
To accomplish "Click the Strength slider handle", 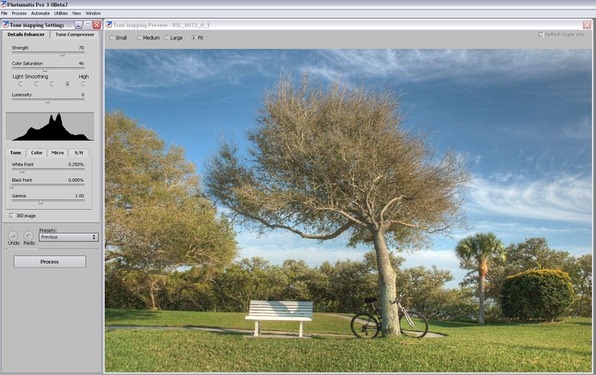I will (x=63, y=54).
